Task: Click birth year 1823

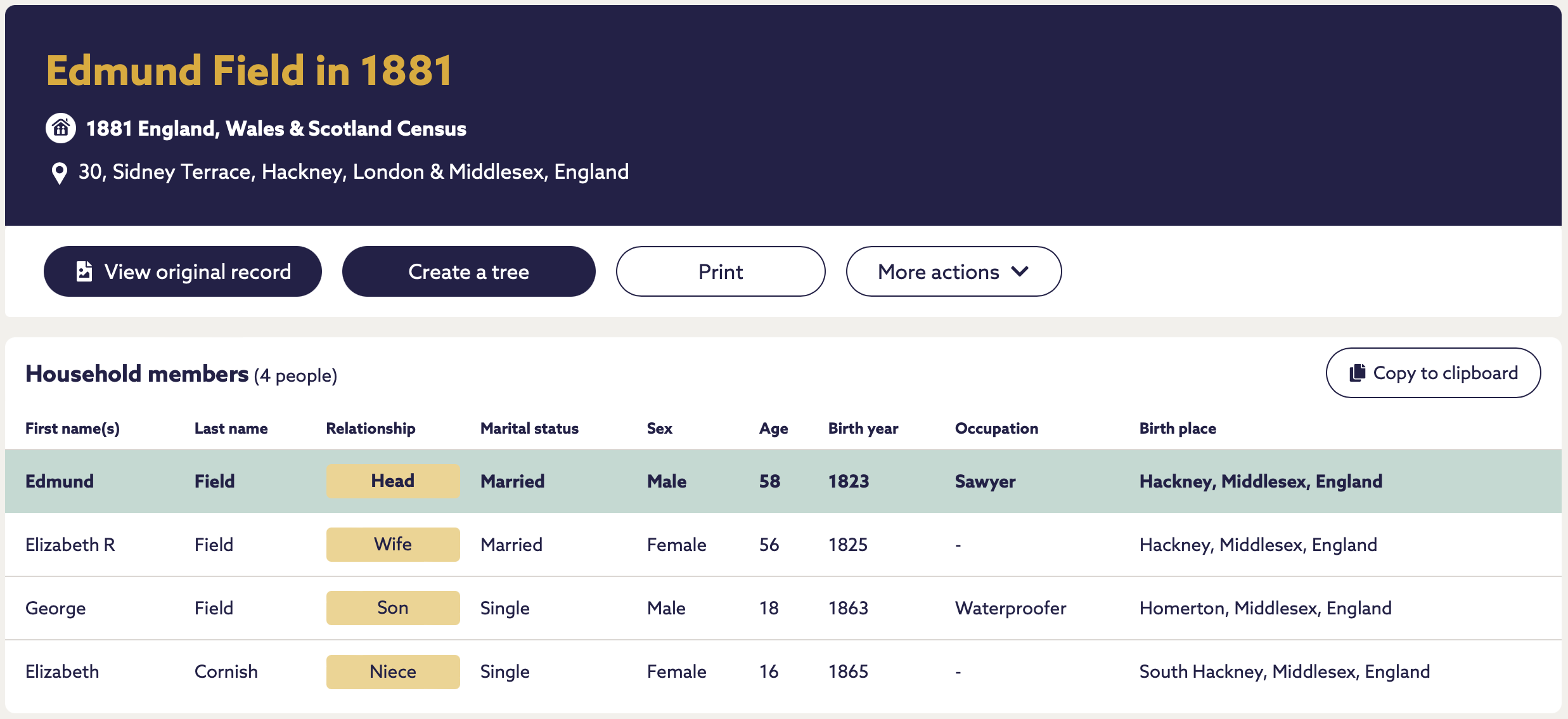Action: click(x=849, y=481)
